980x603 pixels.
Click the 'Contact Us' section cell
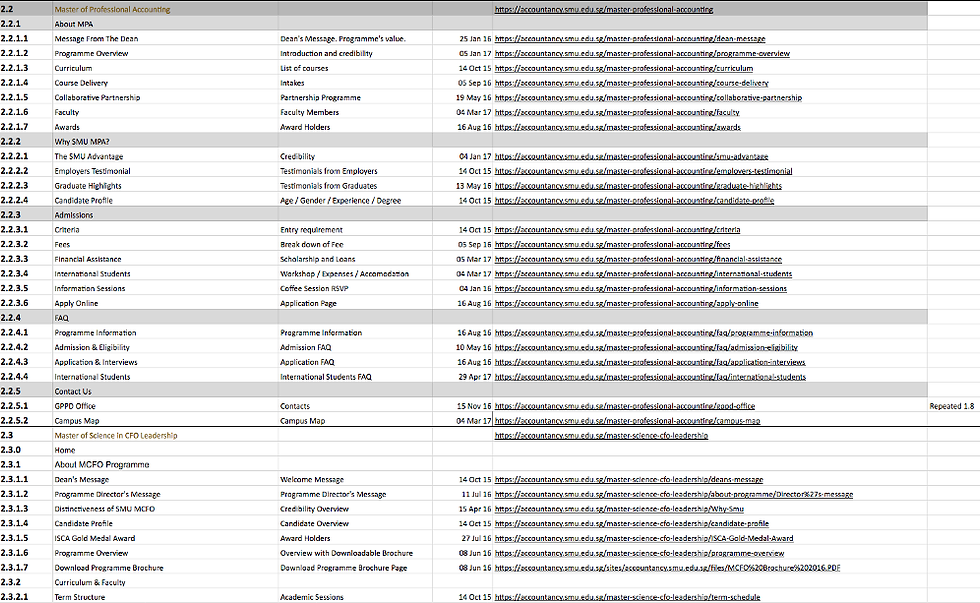(x=165, y=392)
